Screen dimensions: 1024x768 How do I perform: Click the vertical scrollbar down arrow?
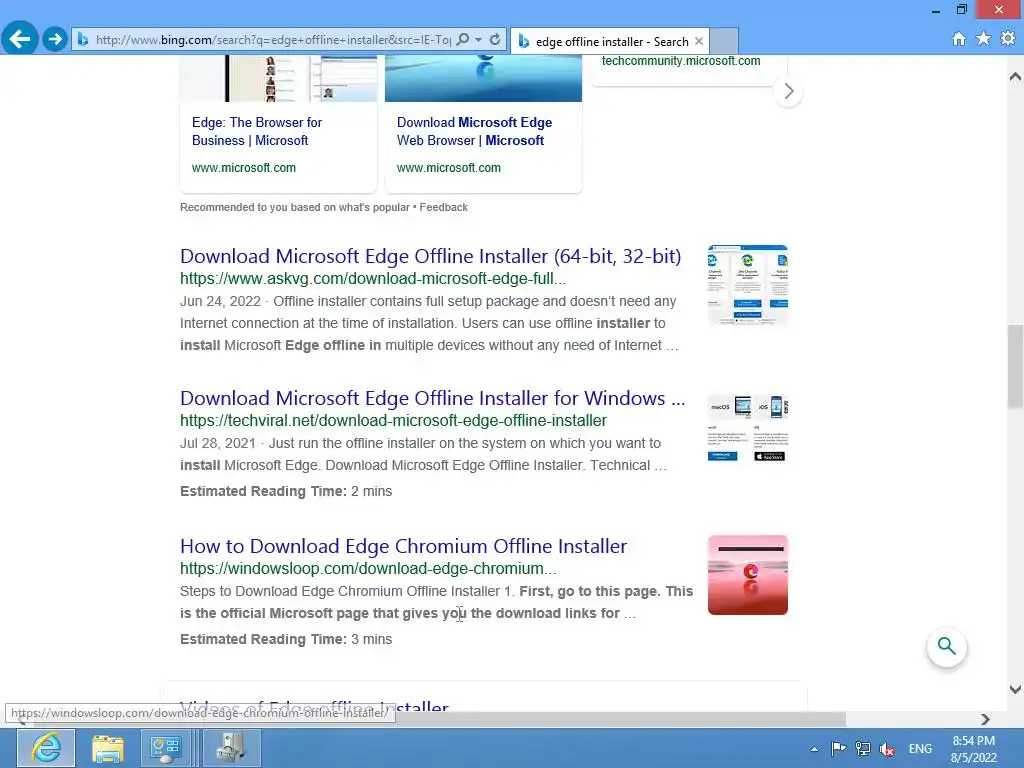[1016, 689]
